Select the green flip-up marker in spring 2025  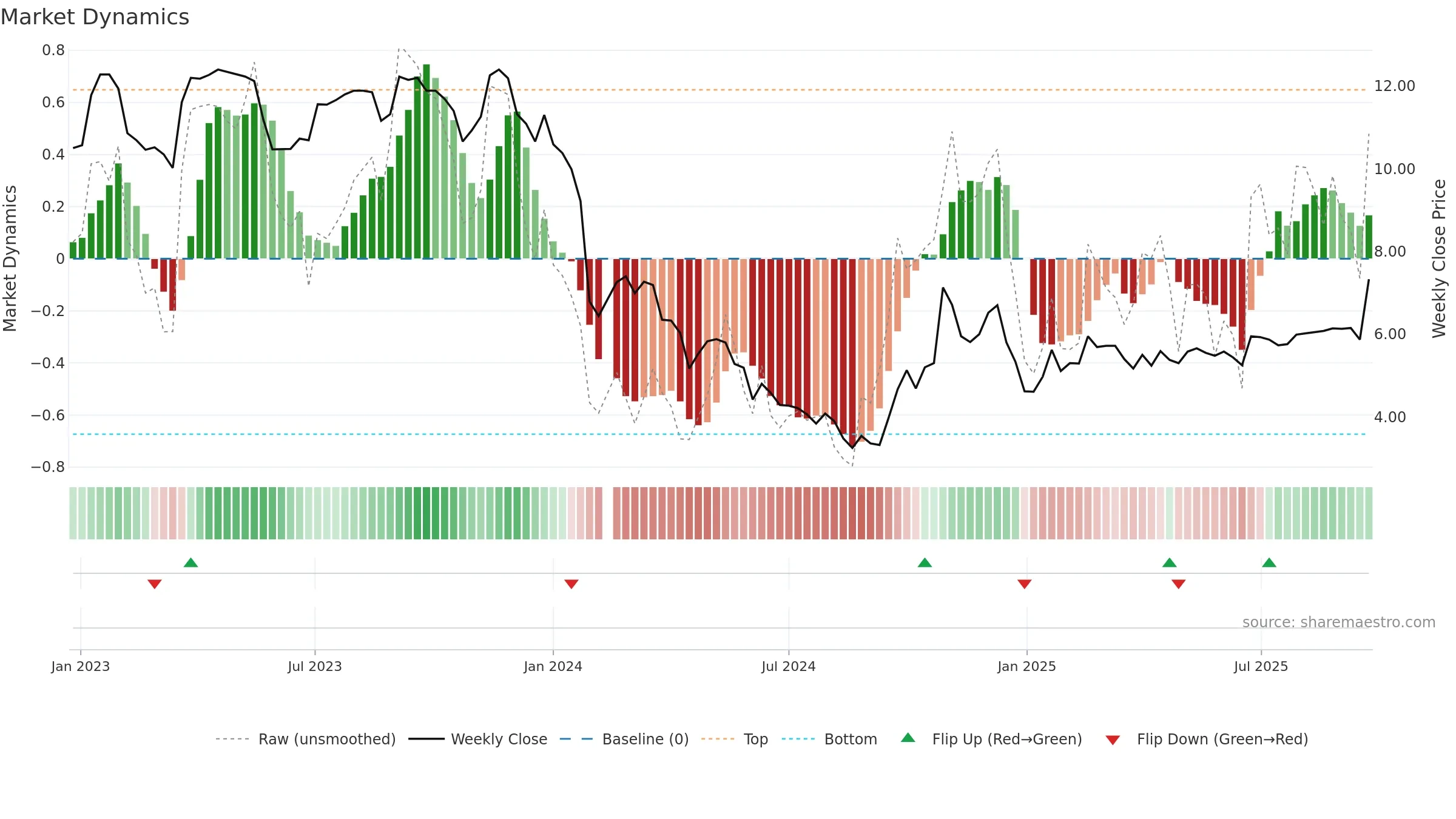(1170, 562)
